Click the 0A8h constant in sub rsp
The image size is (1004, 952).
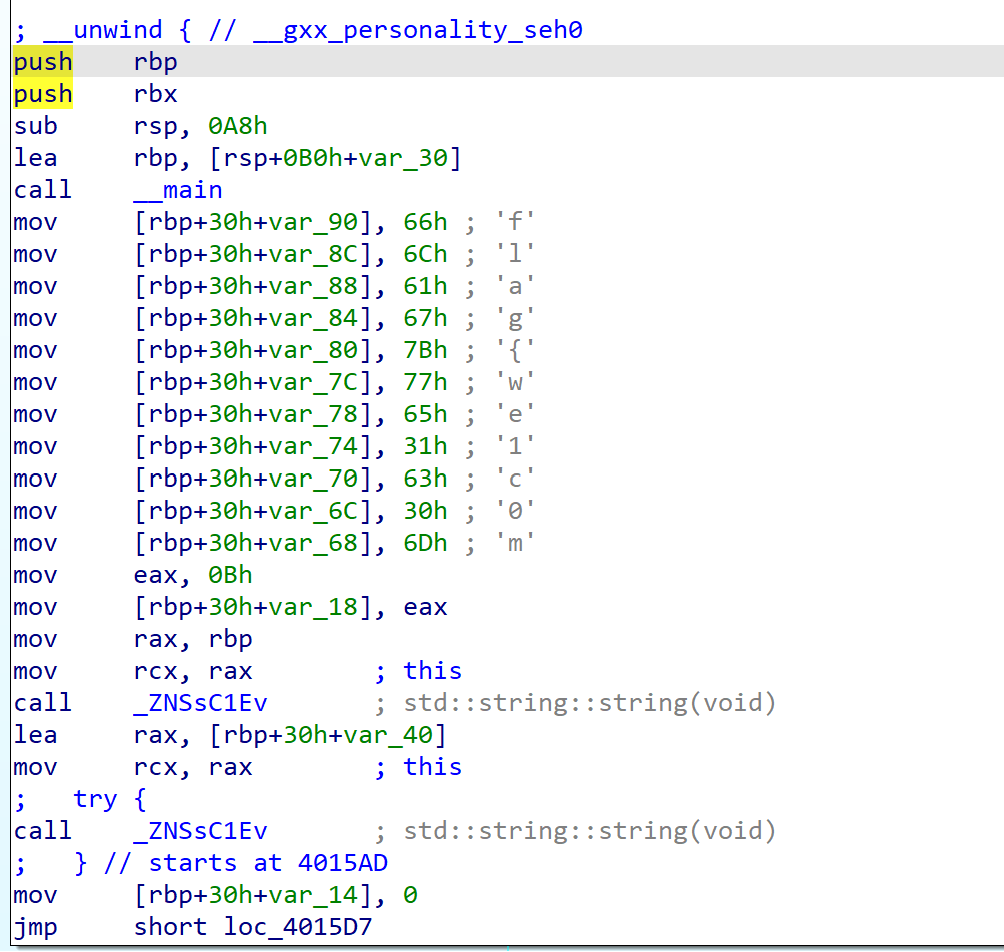coord(237,126)
